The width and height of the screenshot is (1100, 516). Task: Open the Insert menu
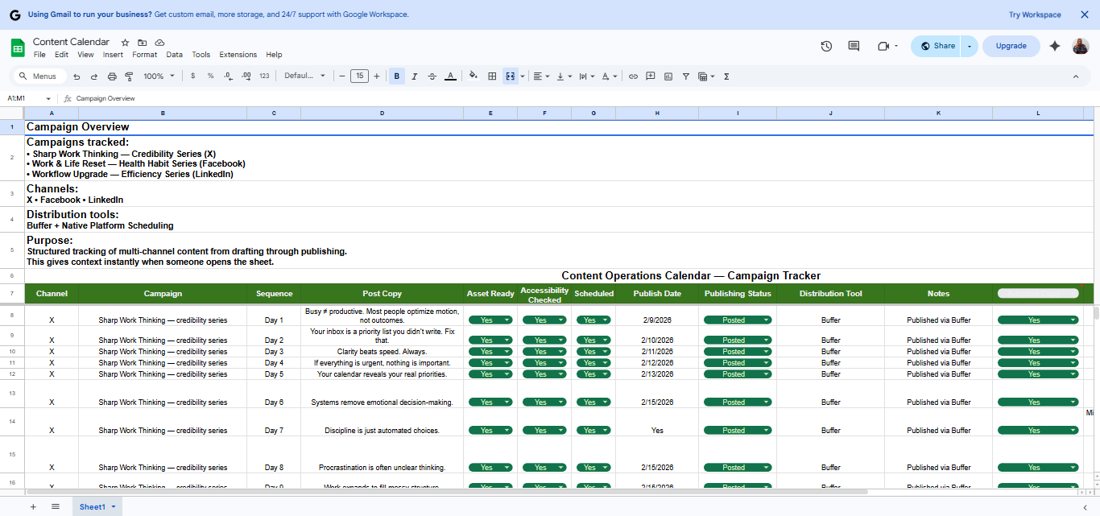coord(112,55)
